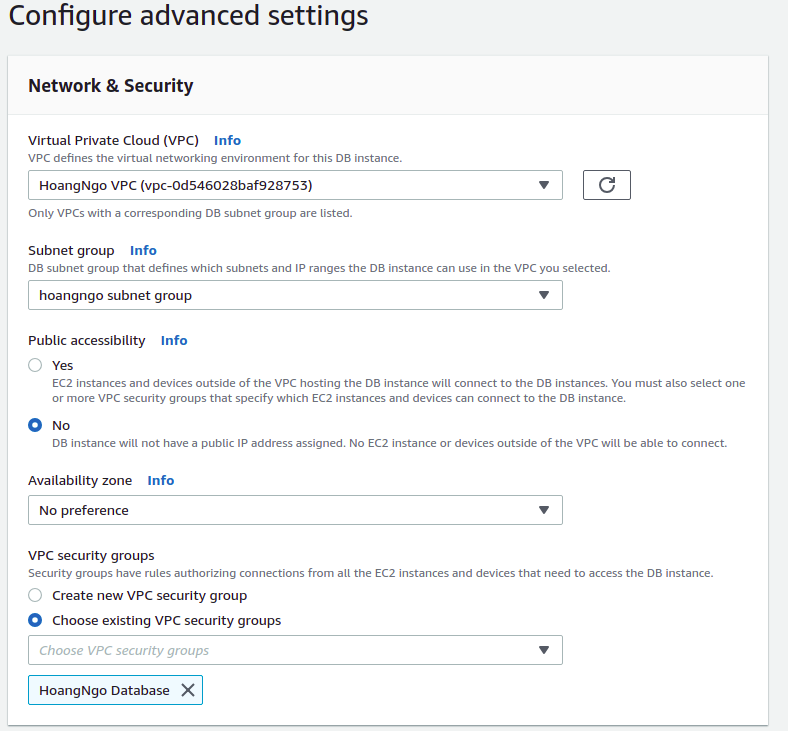
Task: Click the HoangNgo Database tag label
Action: (x=104, y=690)
